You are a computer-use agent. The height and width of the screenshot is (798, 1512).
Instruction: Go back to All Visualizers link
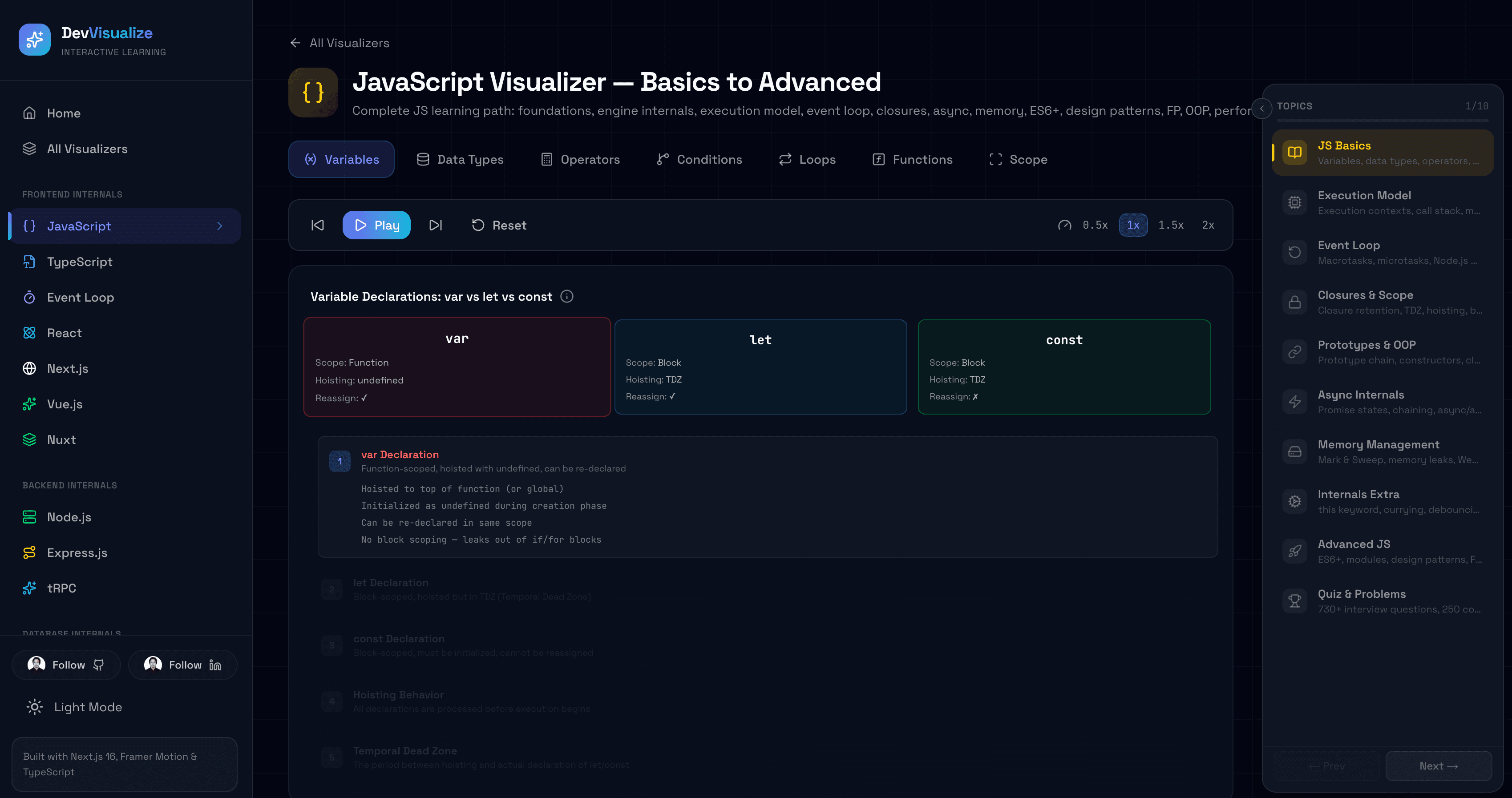(339, 43)
